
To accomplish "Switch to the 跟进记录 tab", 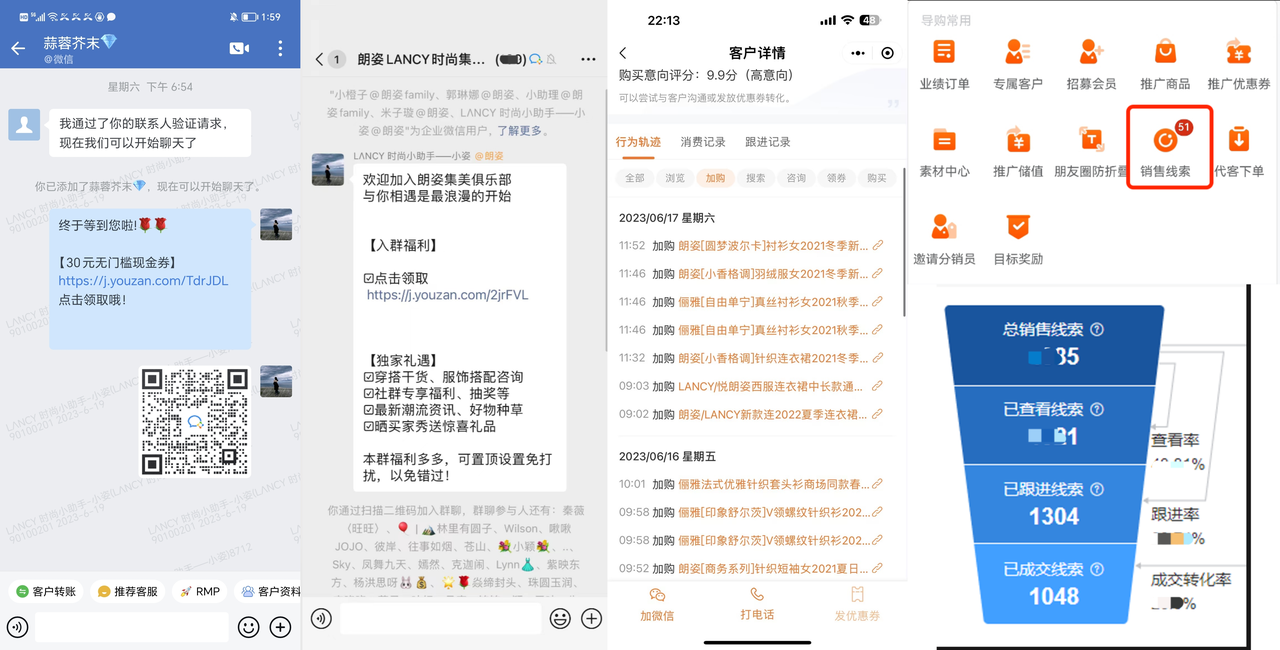I will 768,142.
